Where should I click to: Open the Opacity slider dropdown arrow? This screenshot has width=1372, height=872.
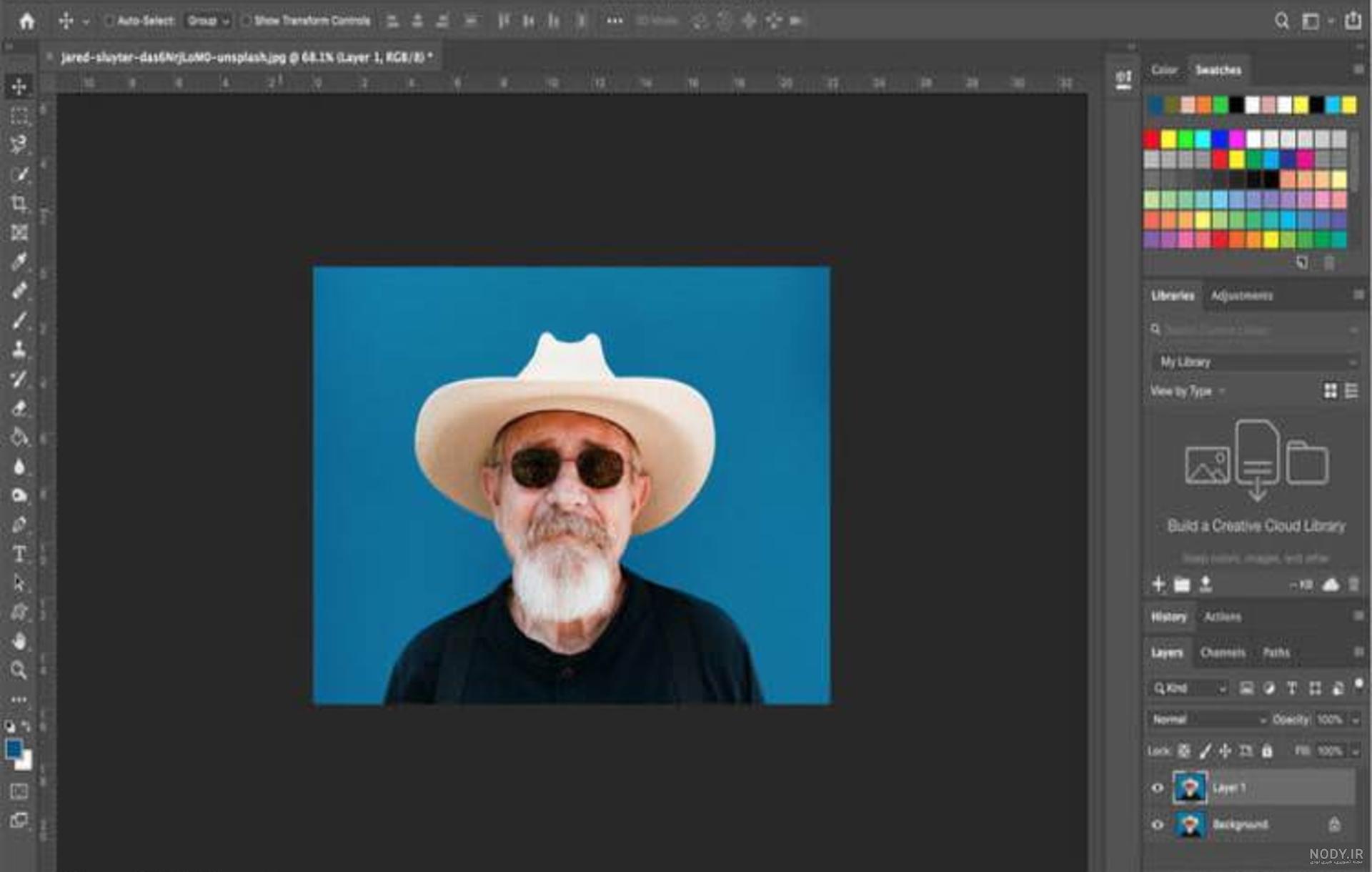click(1355, 720)
